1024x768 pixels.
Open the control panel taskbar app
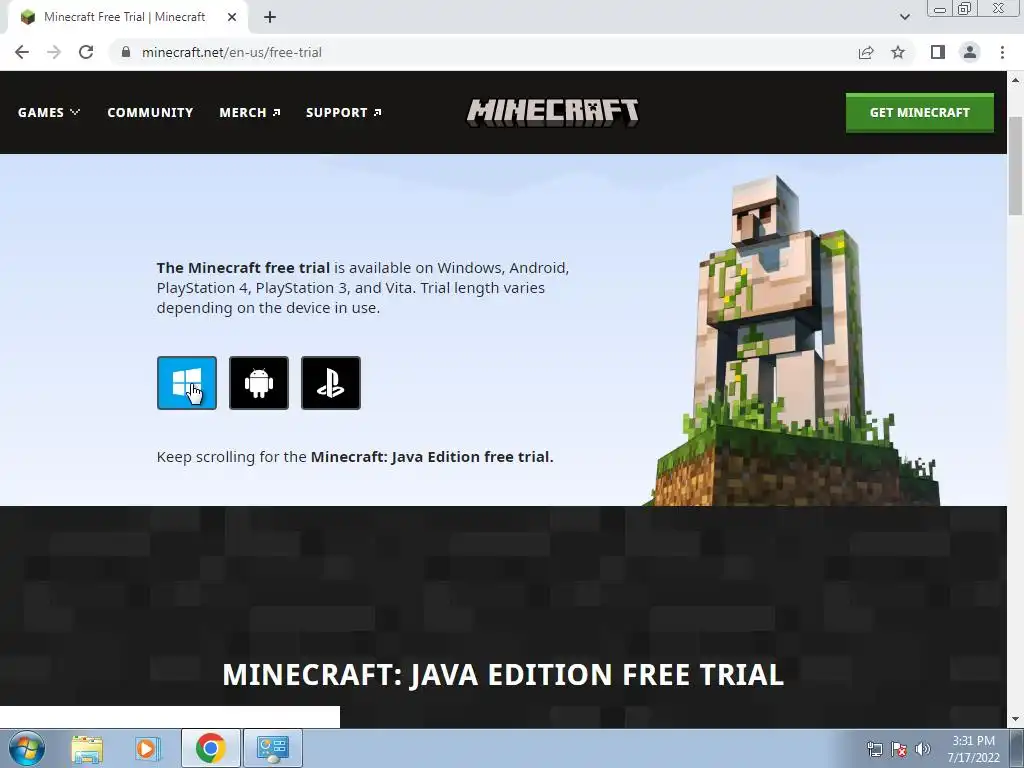coord(272,748)
